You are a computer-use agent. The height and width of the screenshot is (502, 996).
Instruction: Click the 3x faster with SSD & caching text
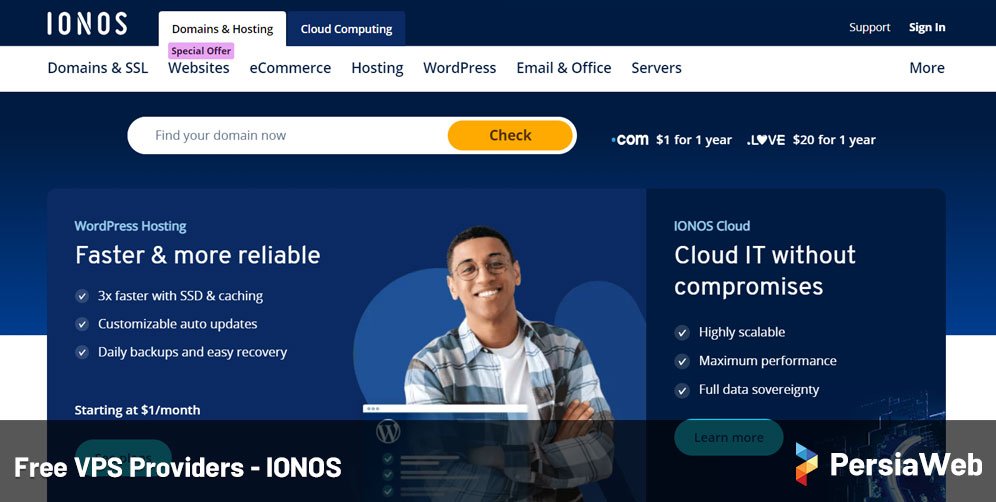click(180, 296)
